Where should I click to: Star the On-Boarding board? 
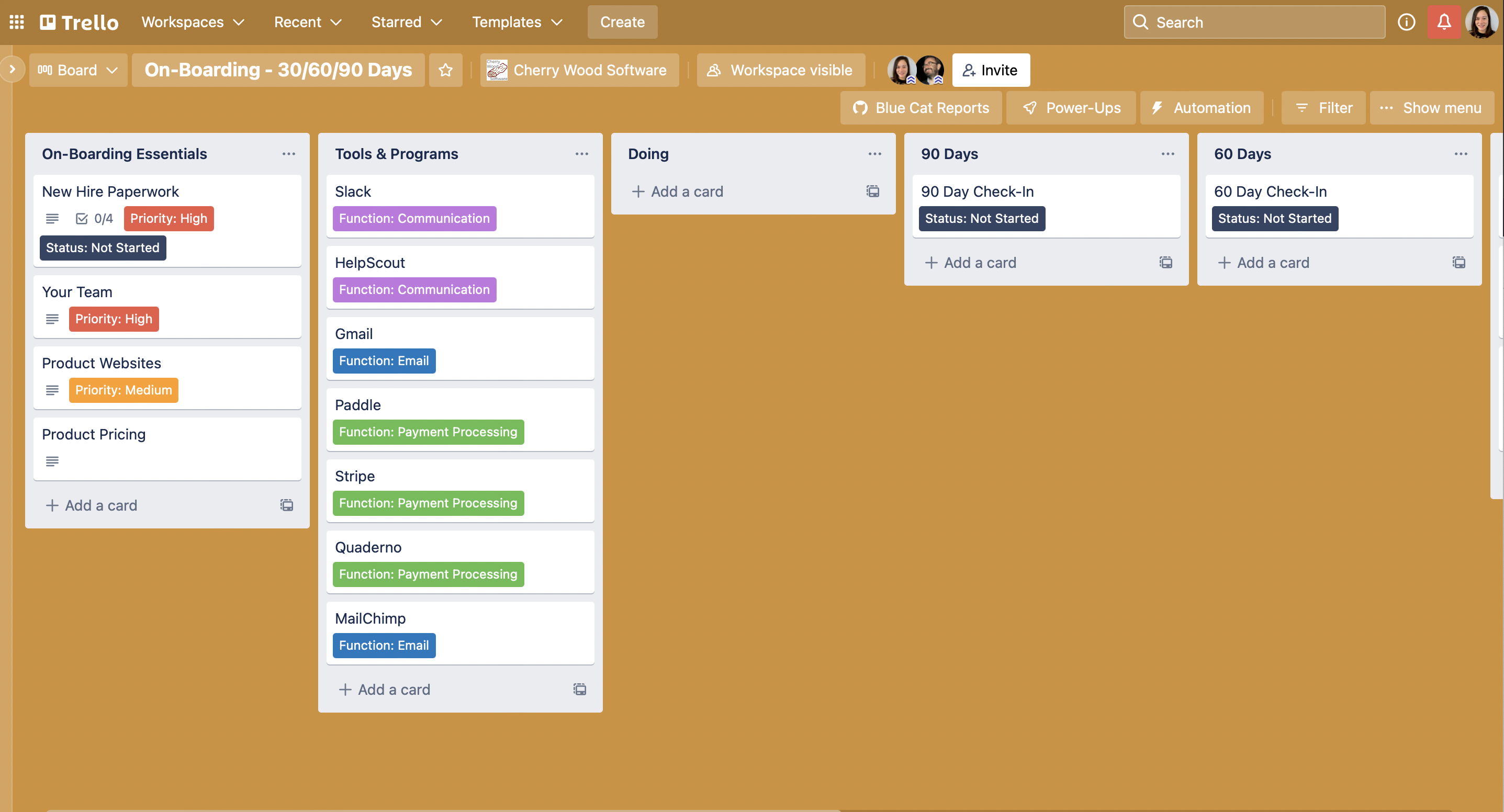445,70
